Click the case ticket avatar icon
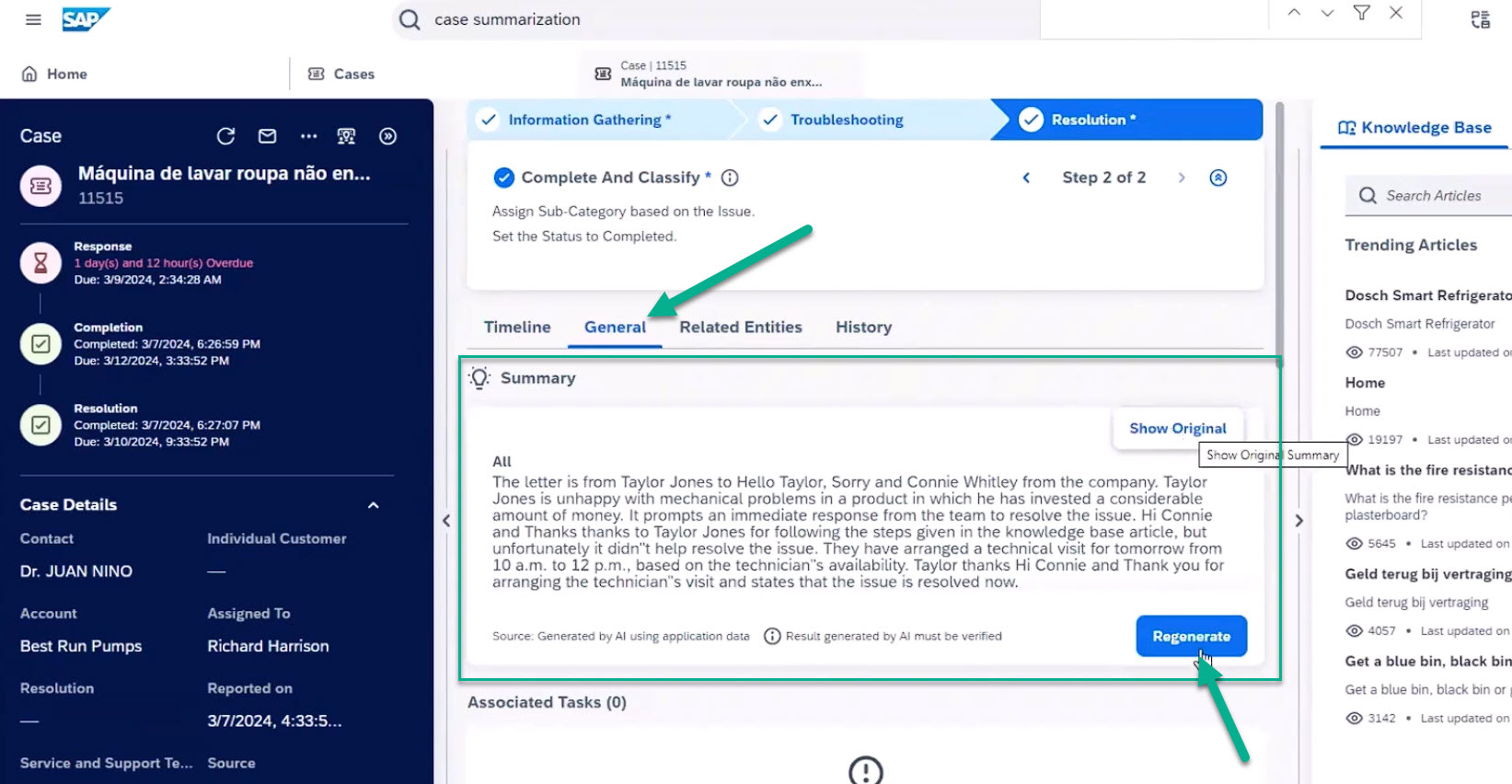 (x=40, y=186)
